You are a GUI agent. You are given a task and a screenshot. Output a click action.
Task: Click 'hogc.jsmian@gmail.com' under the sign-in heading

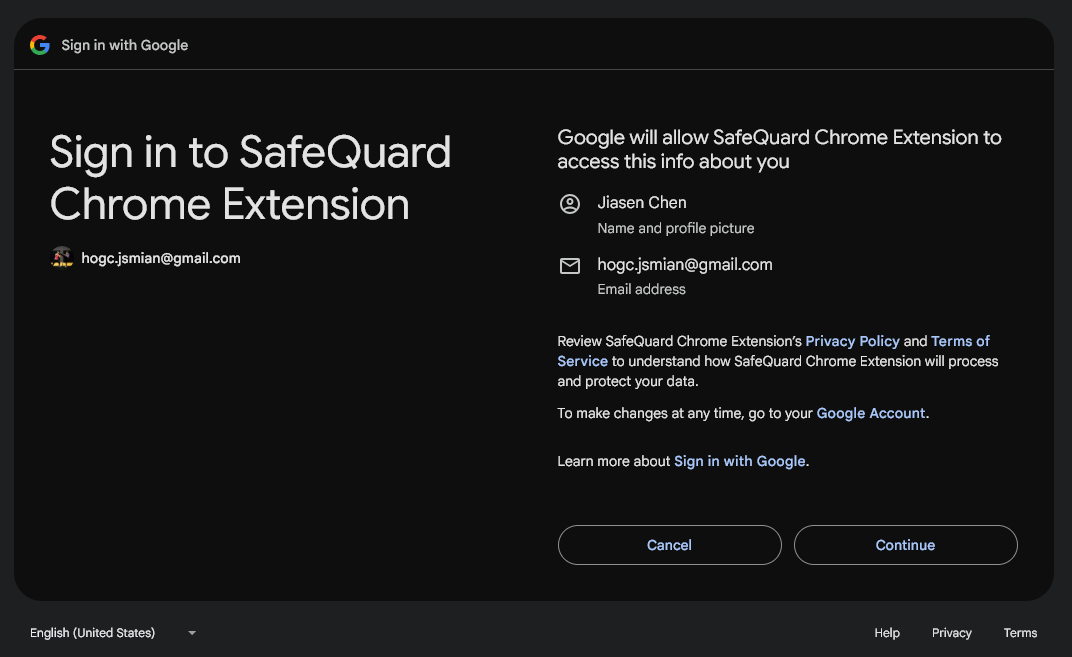pos(161,258)
